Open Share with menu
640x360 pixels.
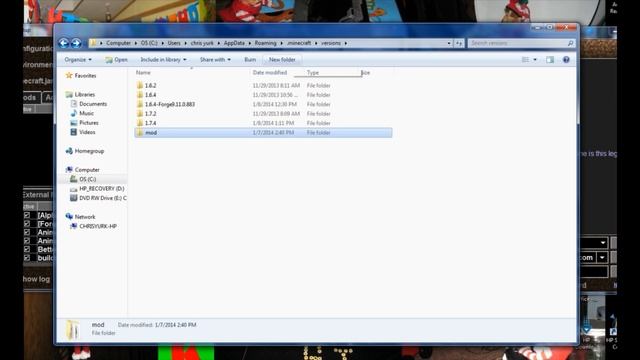click(215, 60)
